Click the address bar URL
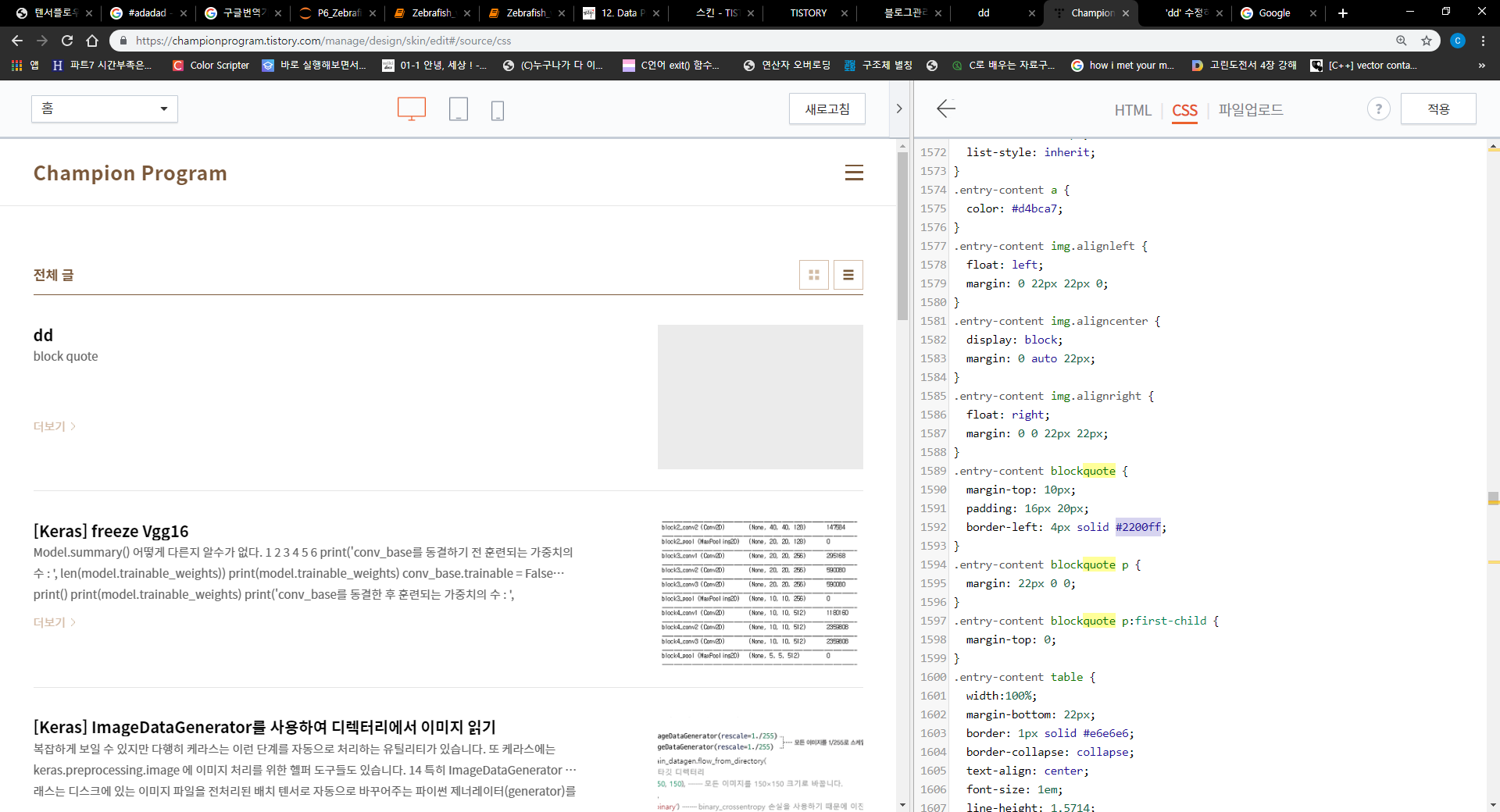This screenshot has height=812, width=1500. (323, 41)
